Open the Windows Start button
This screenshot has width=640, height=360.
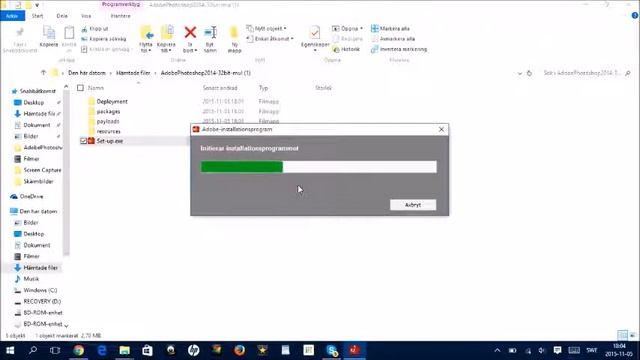10,350
